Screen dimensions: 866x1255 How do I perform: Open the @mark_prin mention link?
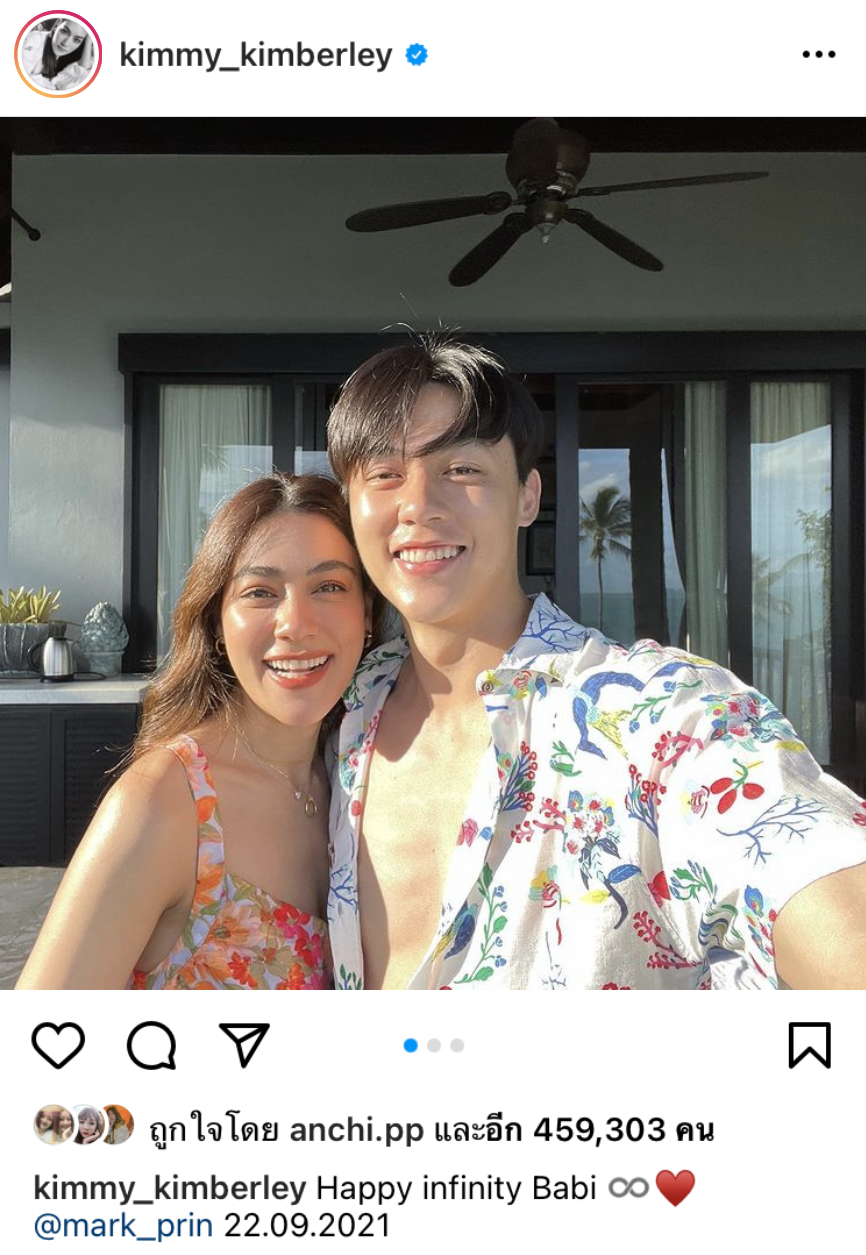pyautogui.click(x=124, y=1225)
